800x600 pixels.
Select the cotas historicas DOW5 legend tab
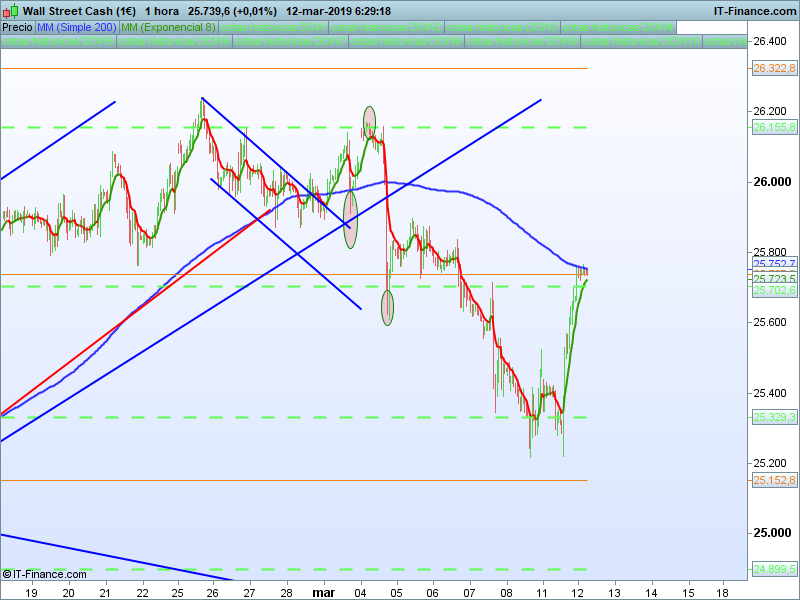pos(58,41)
